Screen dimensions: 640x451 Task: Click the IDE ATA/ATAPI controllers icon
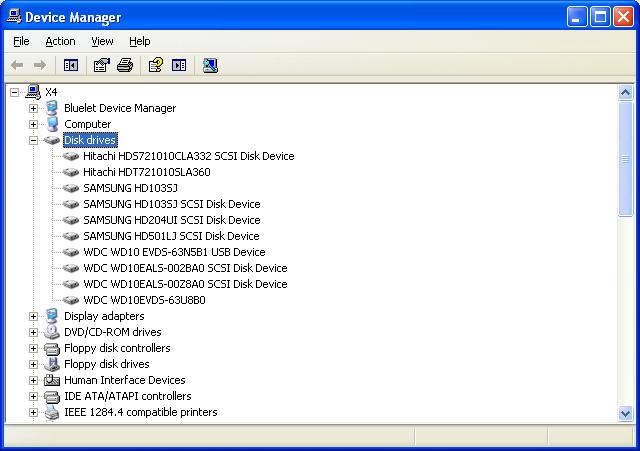[x=52, y=396]
